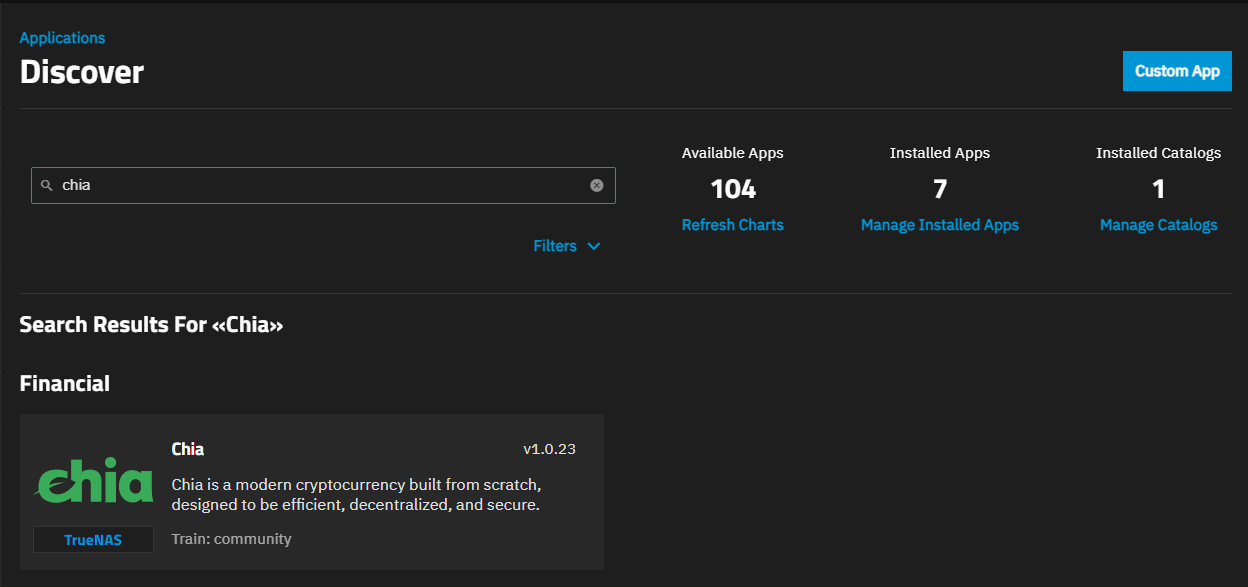
Task: Select the Chia app title
Action: click(x=188, y=449)
